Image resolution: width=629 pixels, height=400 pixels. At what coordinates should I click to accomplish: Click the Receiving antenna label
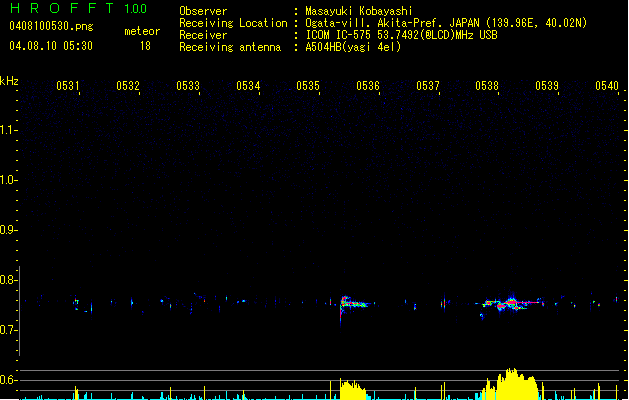[230, 47]
